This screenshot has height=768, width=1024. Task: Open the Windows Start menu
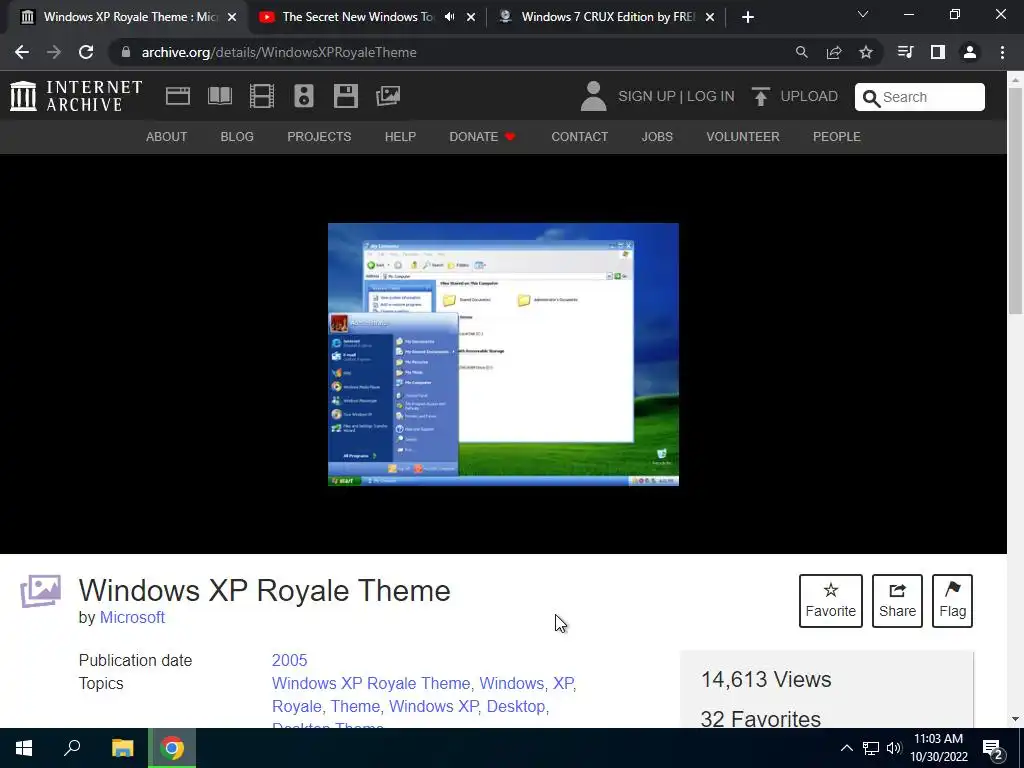click(24, 748)
